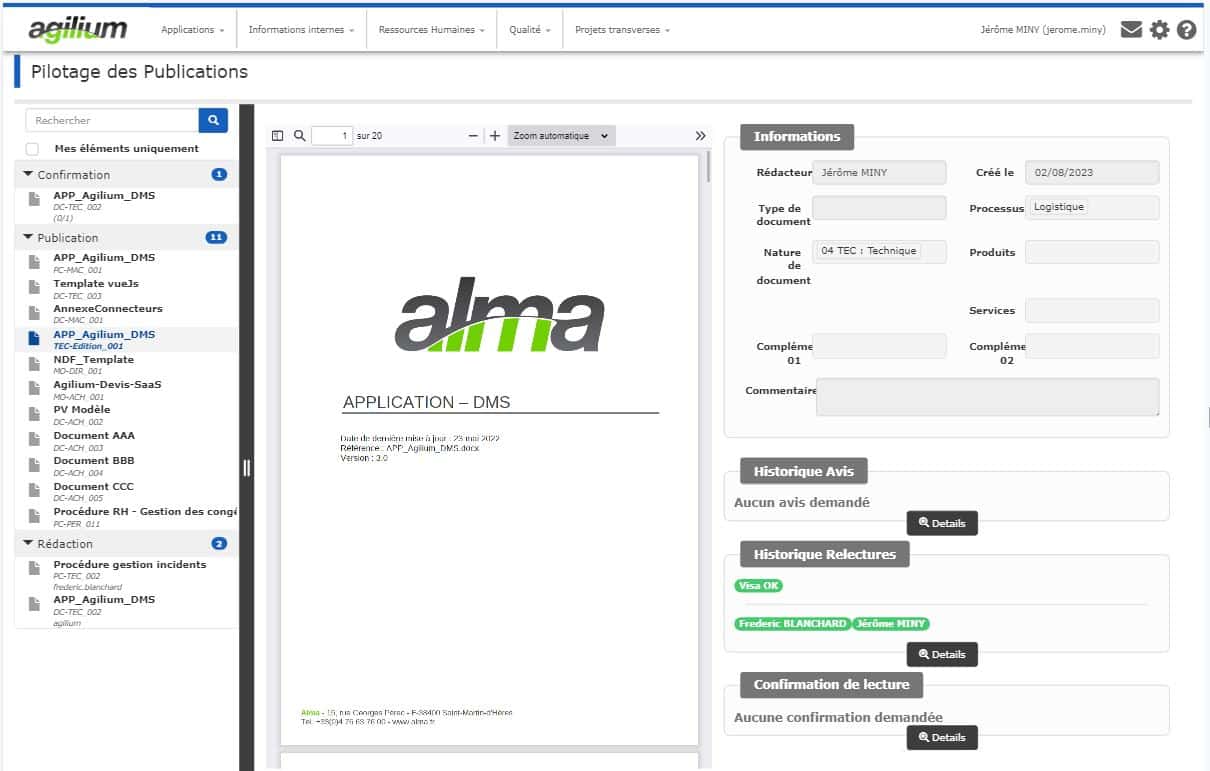1210x771 pixels.
Task: Enable the 'Mes éléments uniquement' checkbox
Action: click(30, 146)
